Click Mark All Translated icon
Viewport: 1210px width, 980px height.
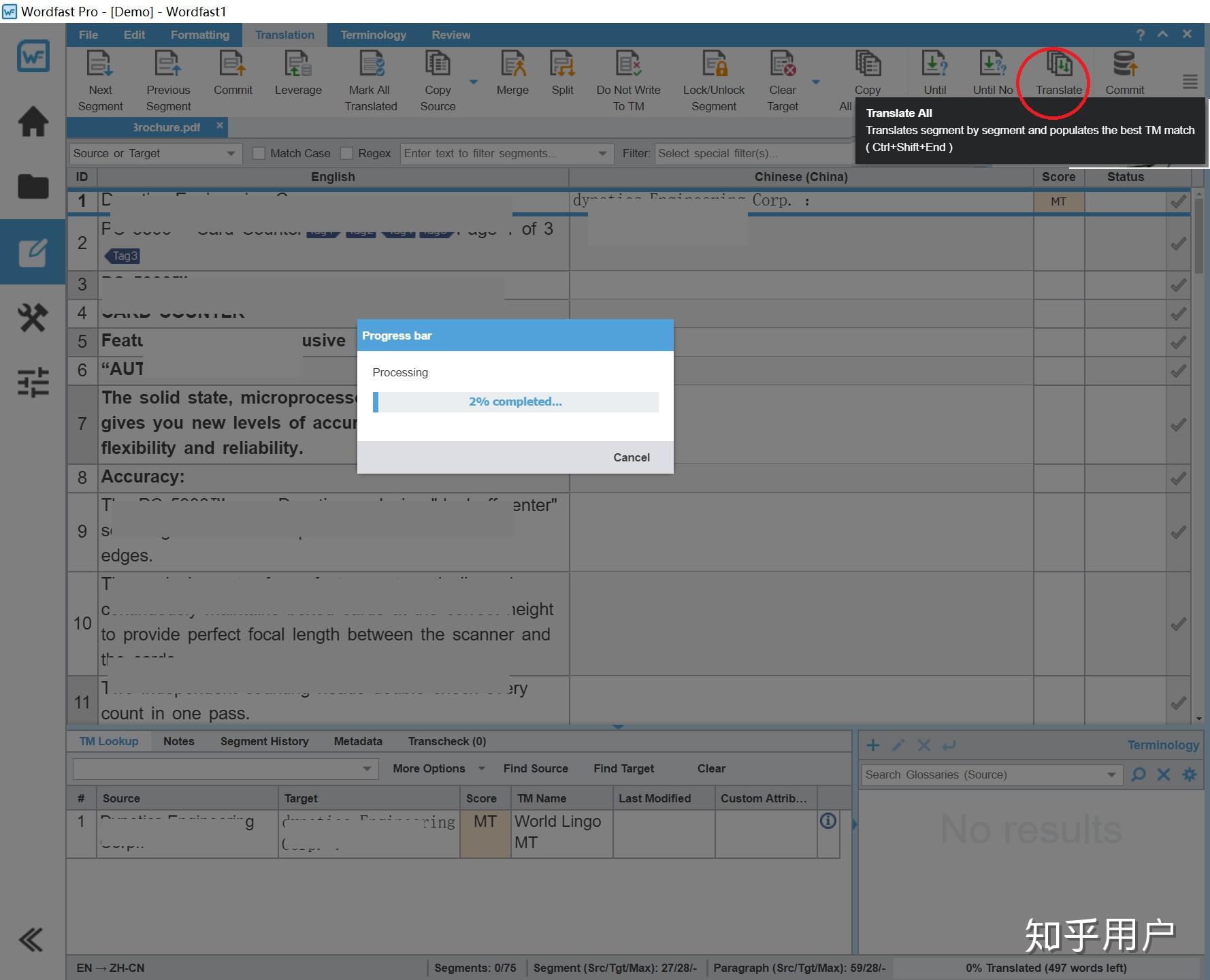(x=372, y=63)
